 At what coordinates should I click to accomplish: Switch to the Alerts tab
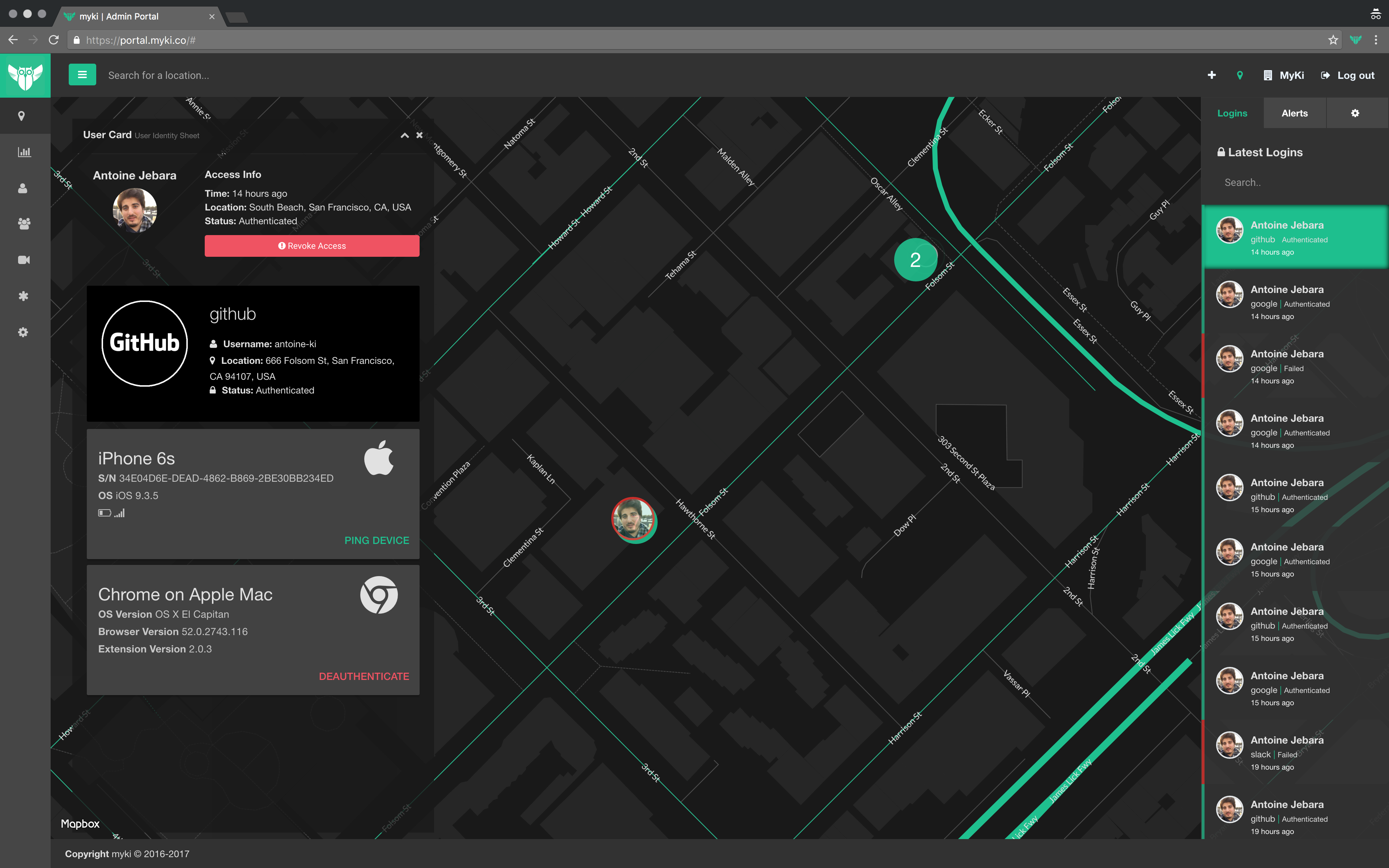point(1294,113)
